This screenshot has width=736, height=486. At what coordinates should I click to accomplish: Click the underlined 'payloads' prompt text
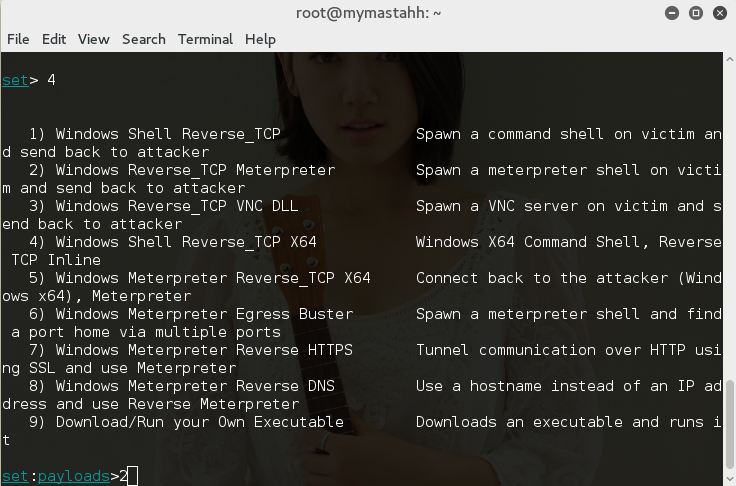tap(74, 476)
